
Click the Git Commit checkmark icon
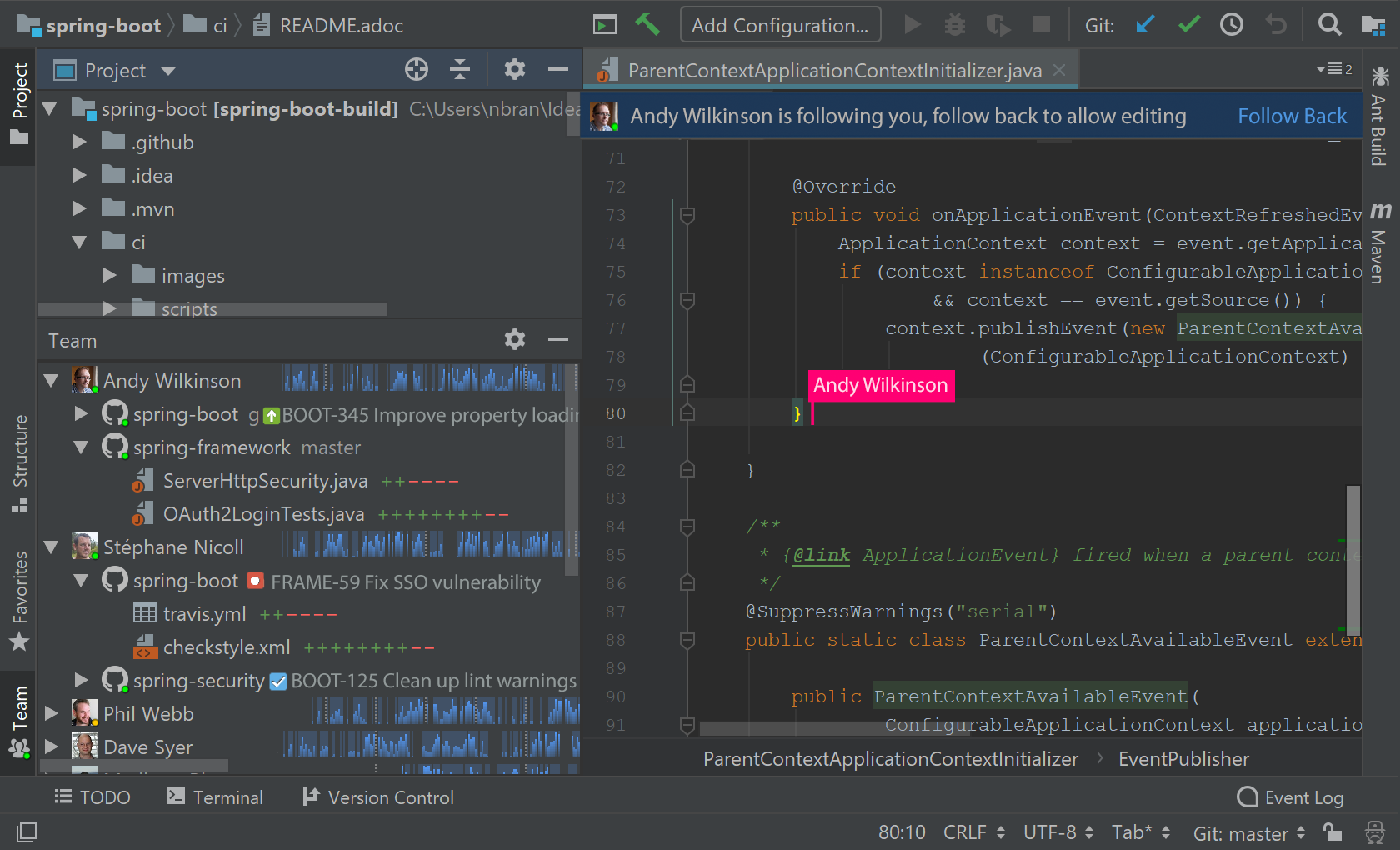[x=1189, y=25]
